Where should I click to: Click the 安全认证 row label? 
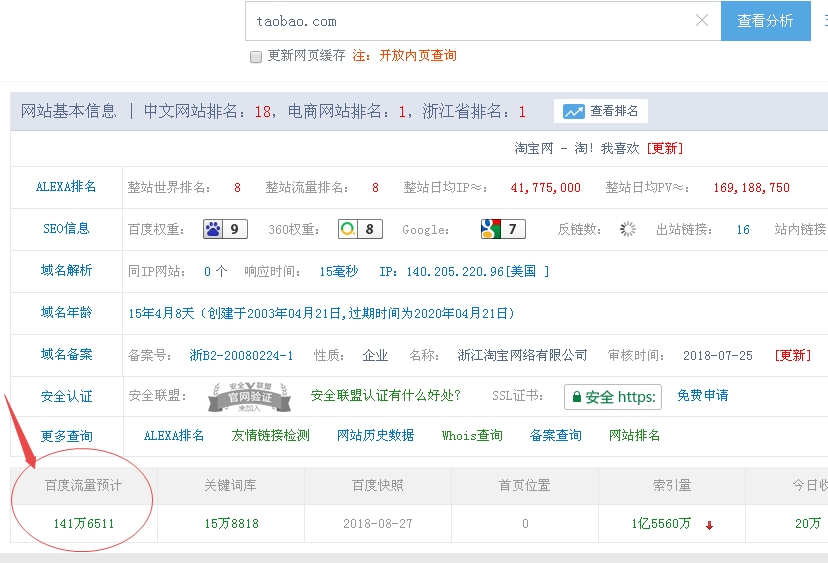(67, 397)
